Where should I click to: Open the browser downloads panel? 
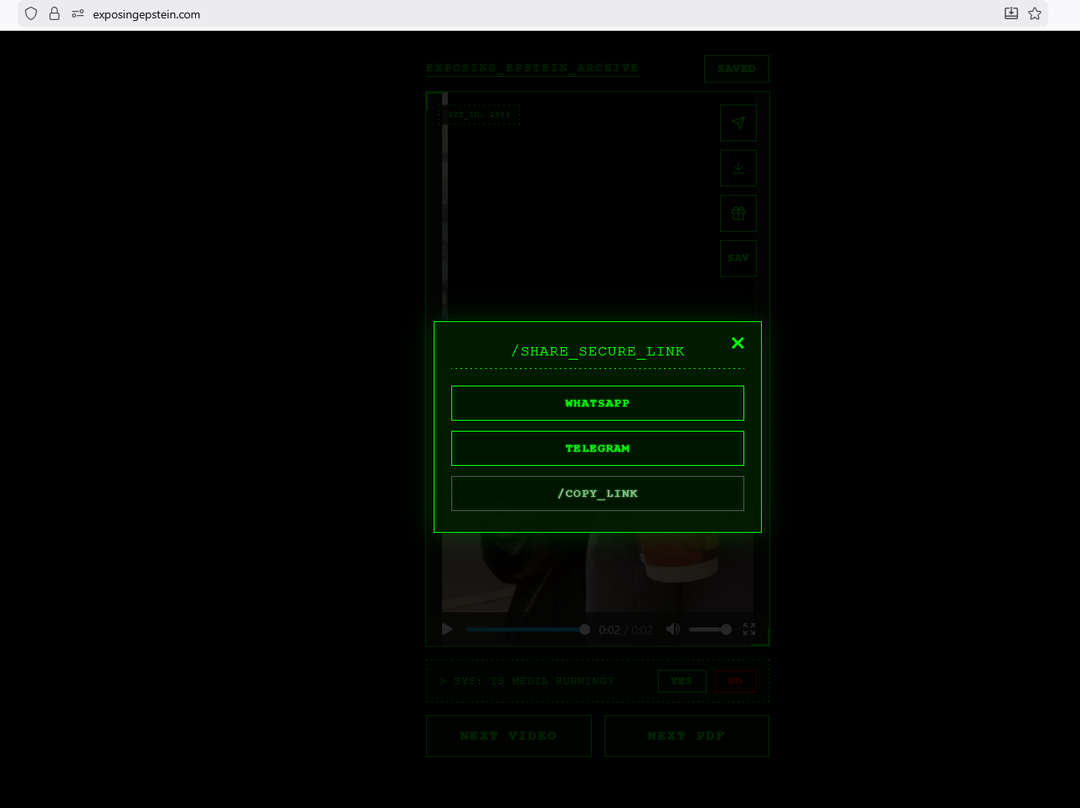tap(1011, 14)
